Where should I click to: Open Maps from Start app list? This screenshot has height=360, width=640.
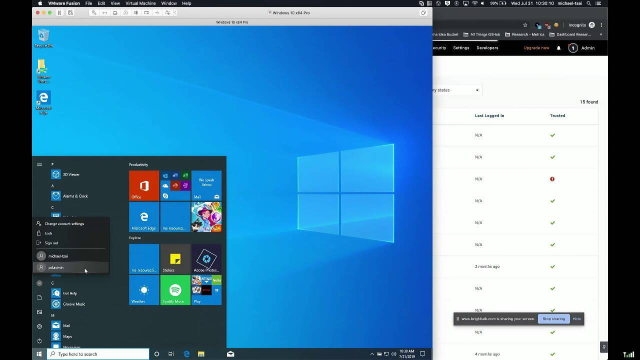(x=61, y=336)
